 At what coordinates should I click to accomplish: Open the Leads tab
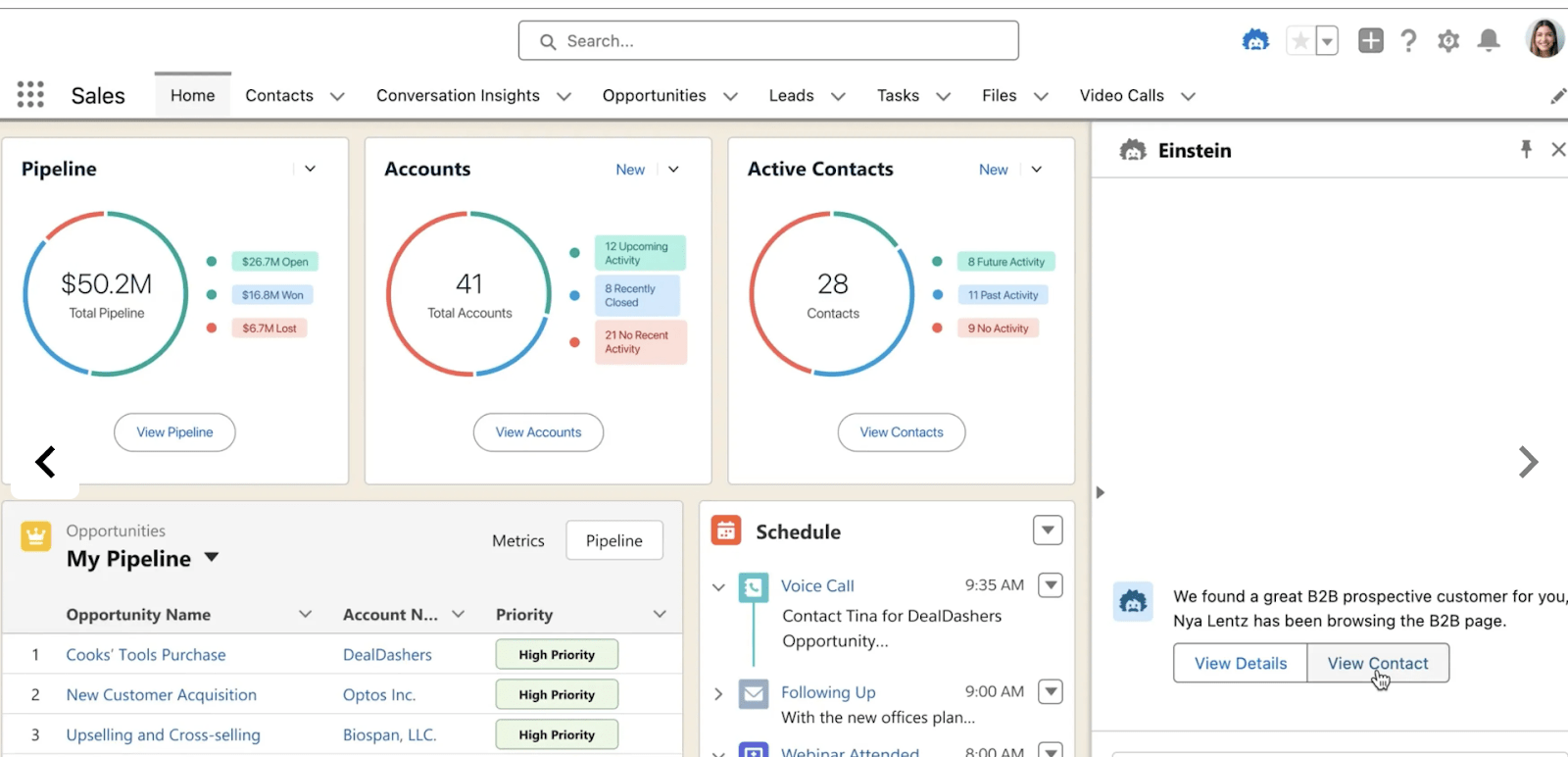(791, 95)
